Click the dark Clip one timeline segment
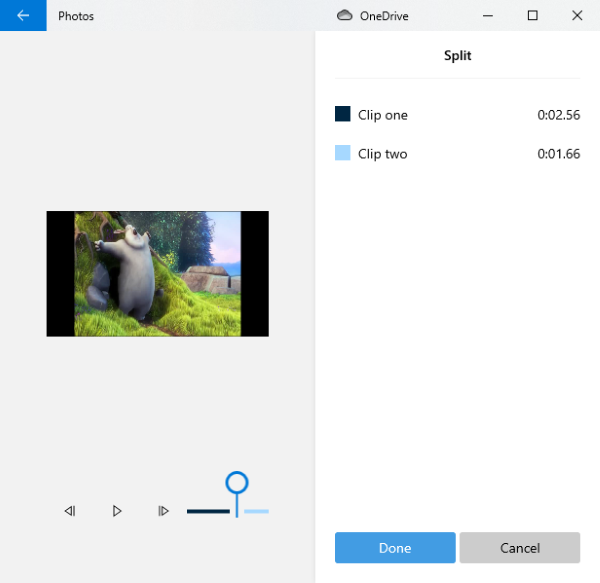Viewport: 600px width, 583px height. coord(208,511)
